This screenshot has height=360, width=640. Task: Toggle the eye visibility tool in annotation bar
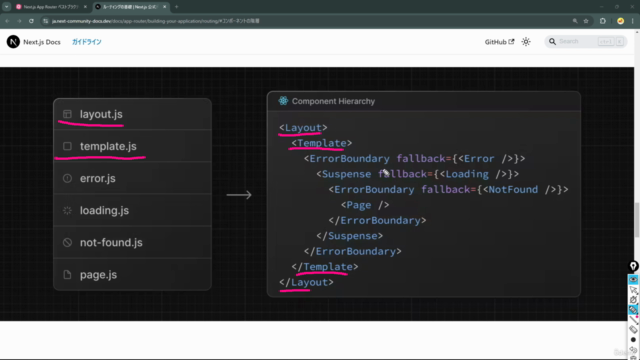633,280
